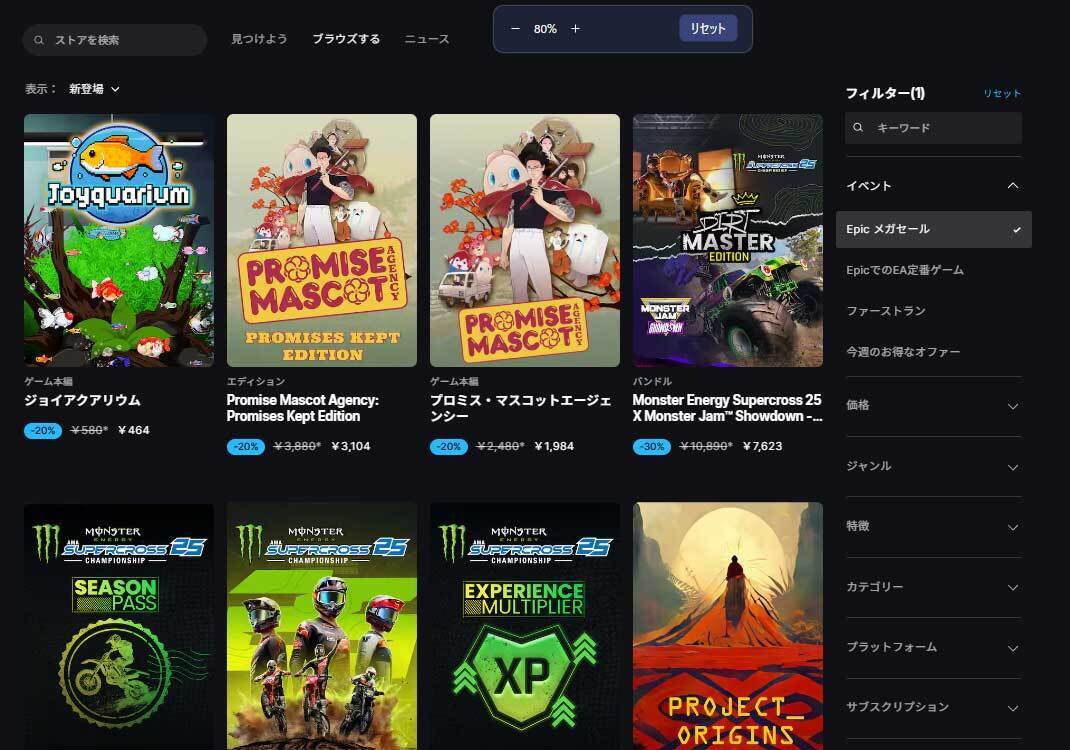Select the EpicでのEA定番ゲーム filter
1070x750 pixels.
pyautogui.click(x=905, y=270)
